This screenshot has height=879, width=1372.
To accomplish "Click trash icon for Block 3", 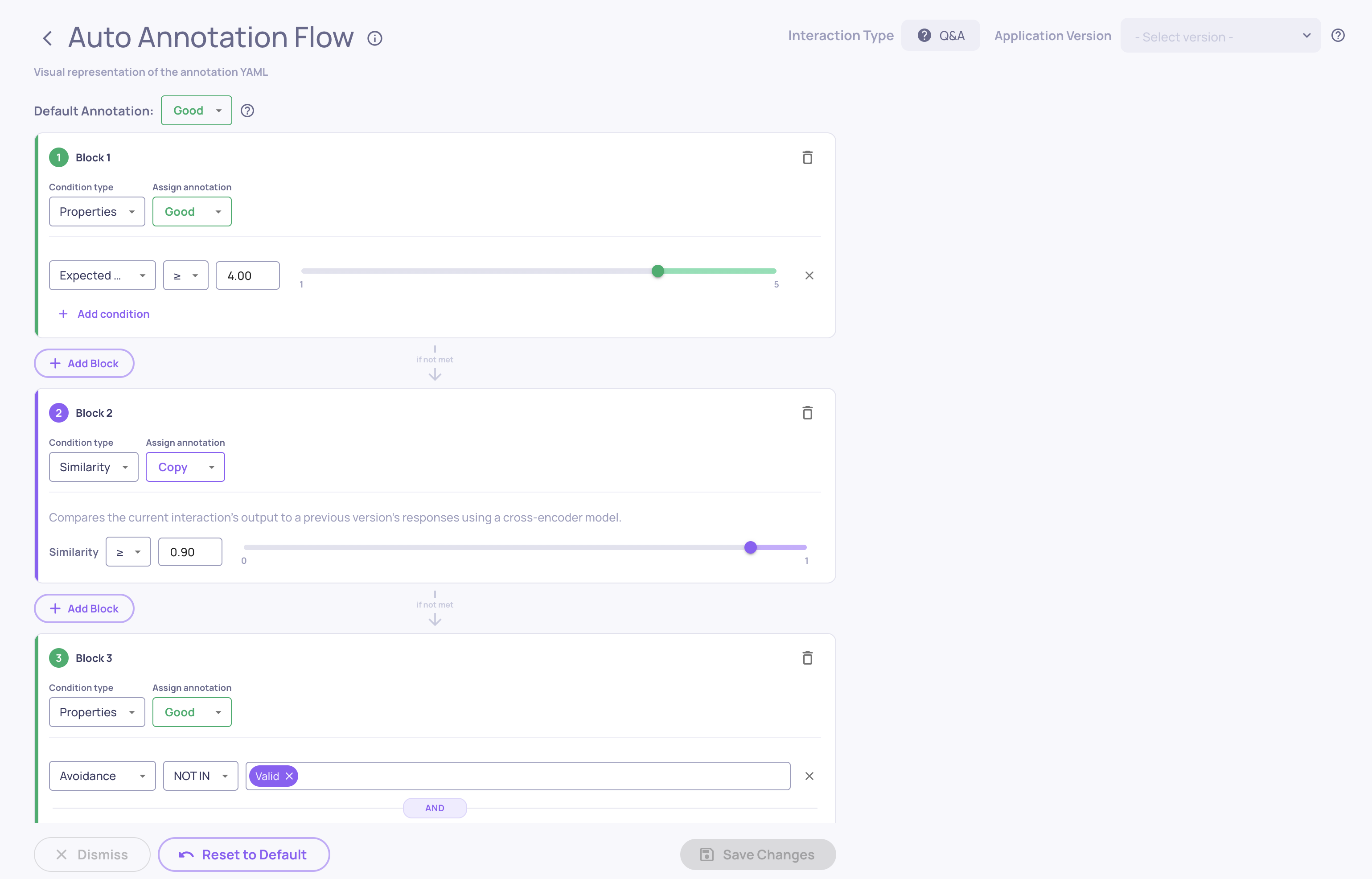I will click(807, 658).
